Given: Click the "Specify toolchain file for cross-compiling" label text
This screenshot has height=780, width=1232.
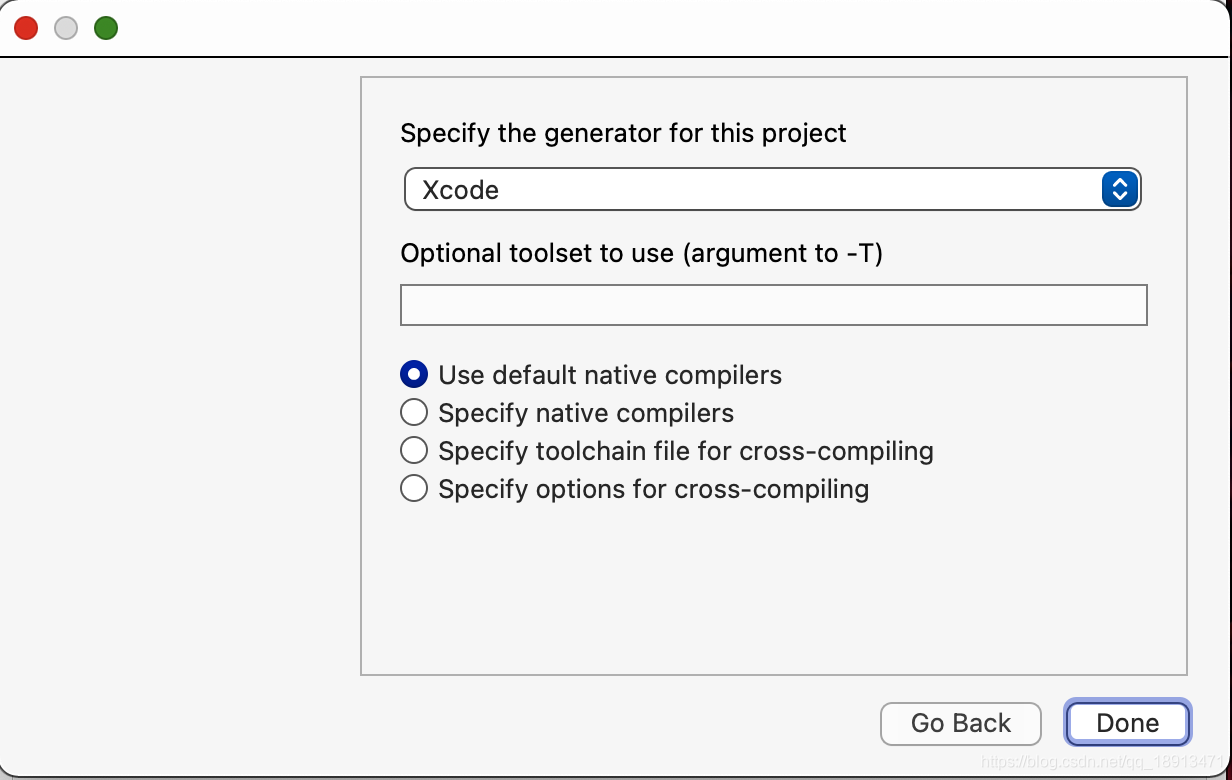Looking at the screenshot, I should 686,451.
